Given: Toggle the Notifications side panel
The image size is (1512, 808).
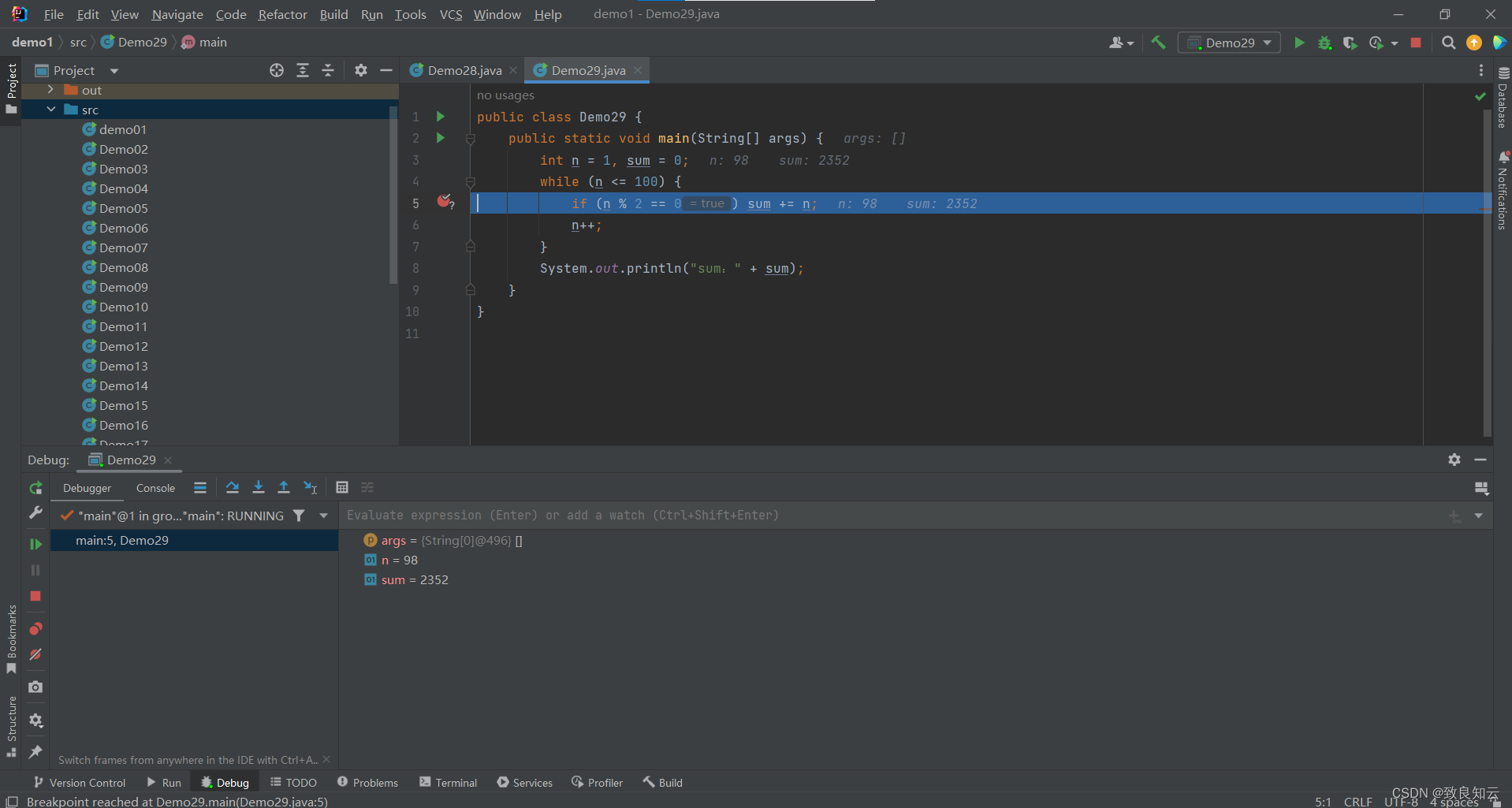Looking at the screenshot, I should tap(1503, 191).
